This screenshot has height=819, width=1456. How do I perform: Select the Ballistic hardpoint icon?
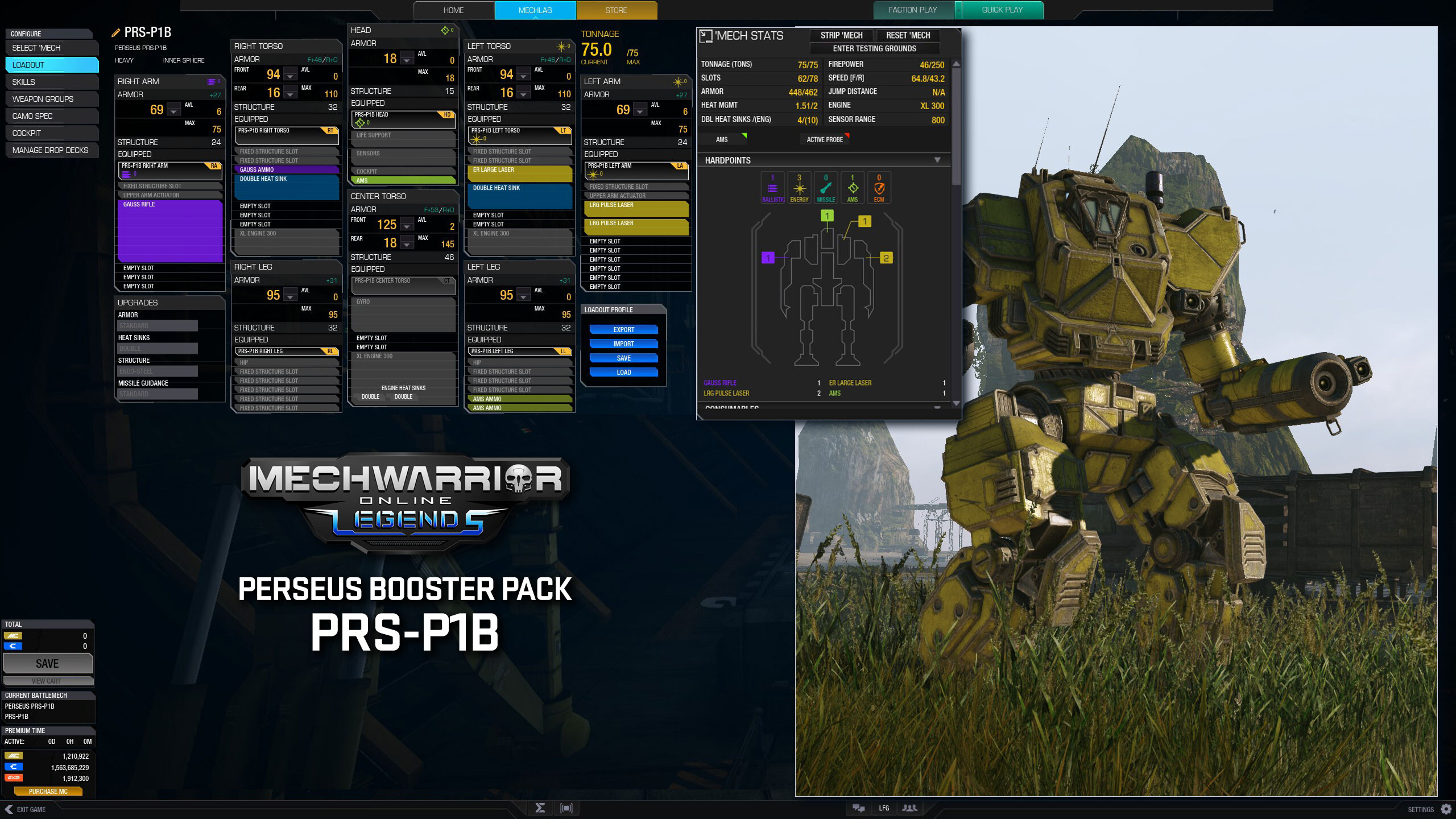coord(772,188)
